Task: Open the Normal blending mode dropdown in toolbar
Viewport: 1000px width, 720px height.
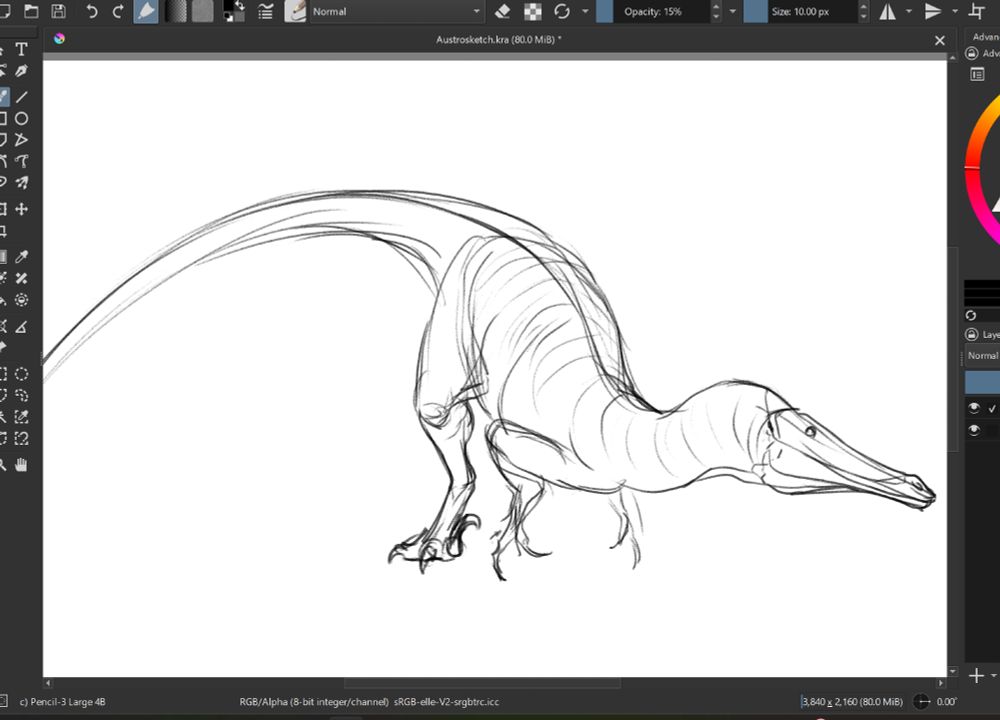Action: pyautogui.click(x=395, y=11)
